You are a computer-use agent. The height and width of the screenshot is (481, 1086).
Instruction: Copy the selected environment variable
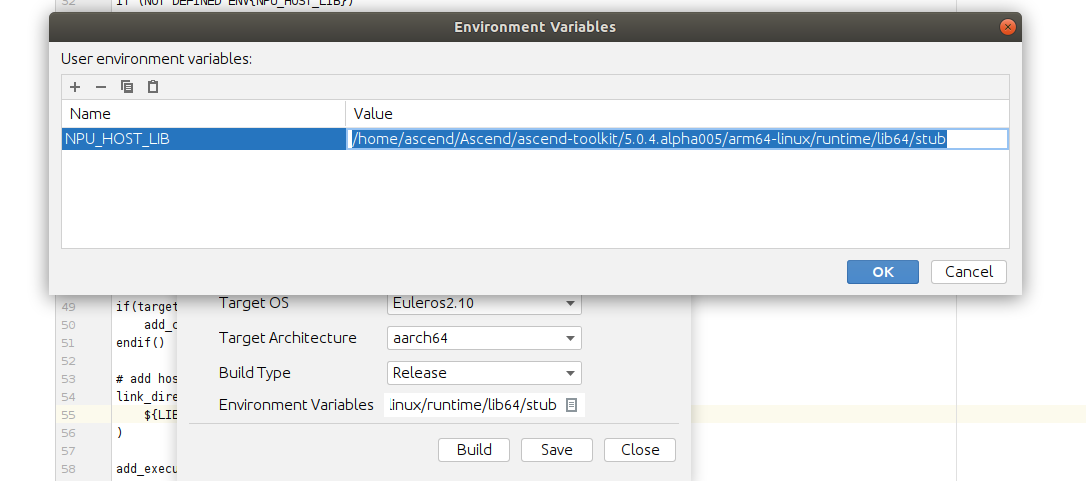[x=127, y=87]
